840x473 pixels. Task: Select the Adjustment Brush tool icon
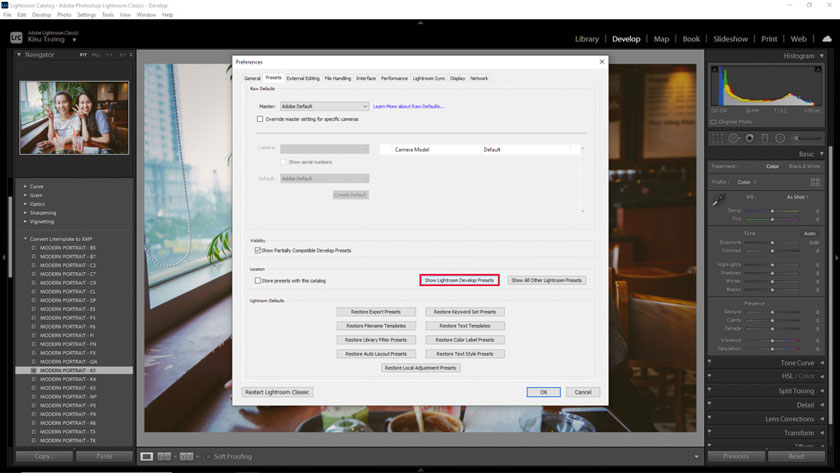(x=806, y=138)
